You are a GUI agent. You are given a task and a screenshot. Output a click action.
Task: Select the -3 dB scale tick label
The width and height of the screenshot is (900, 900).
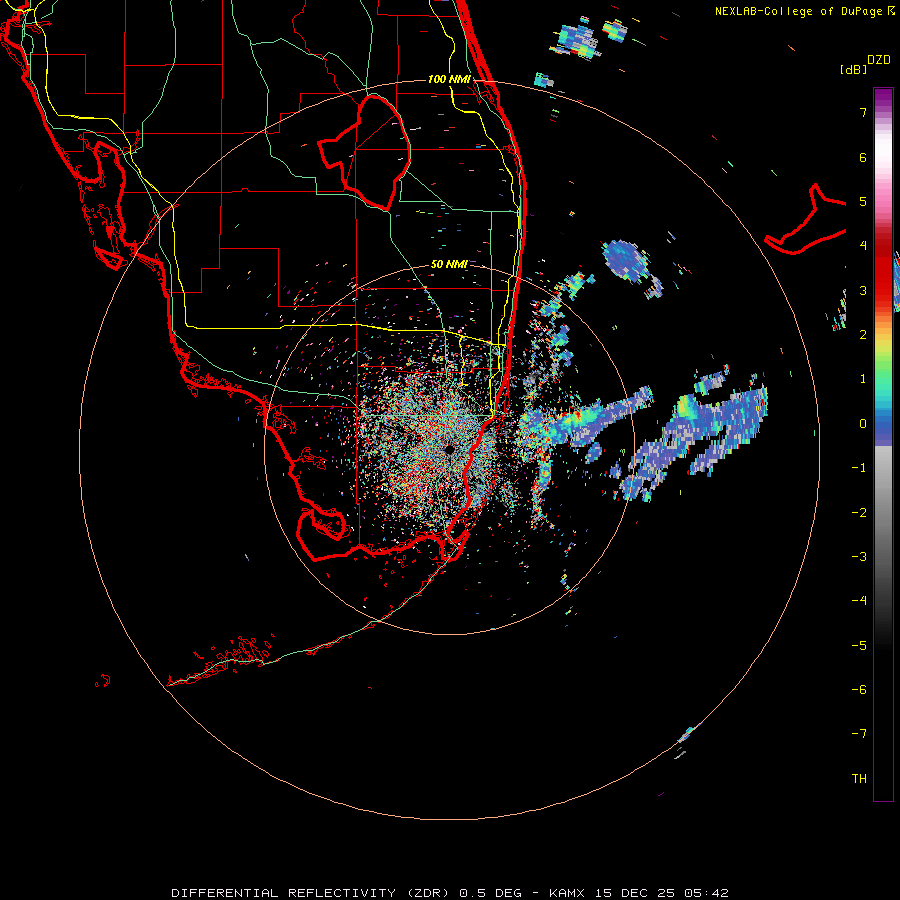tap(859, 557)
